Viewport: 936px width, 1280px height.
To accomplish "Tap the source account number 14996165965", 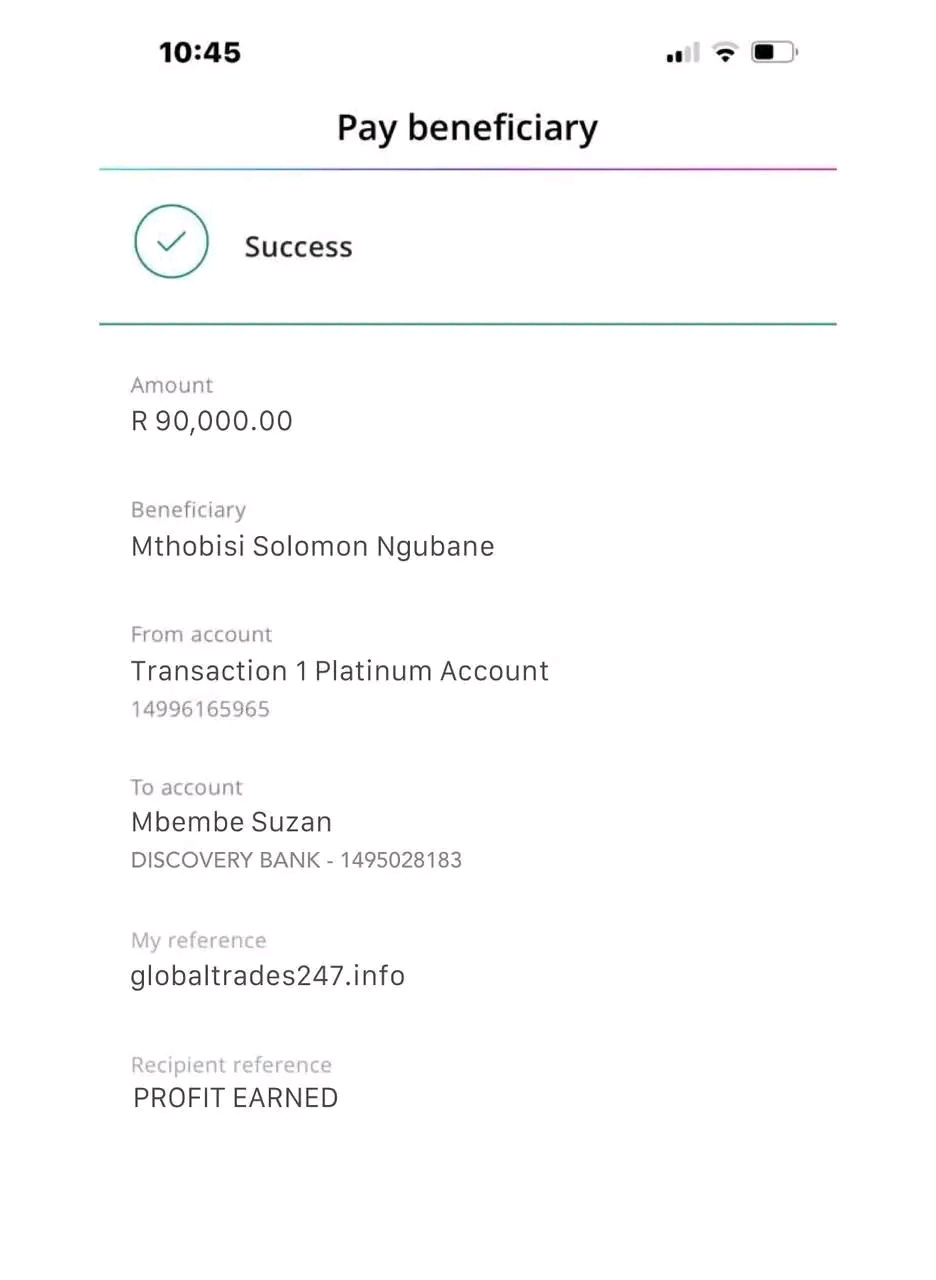I will tap(200, 709).
